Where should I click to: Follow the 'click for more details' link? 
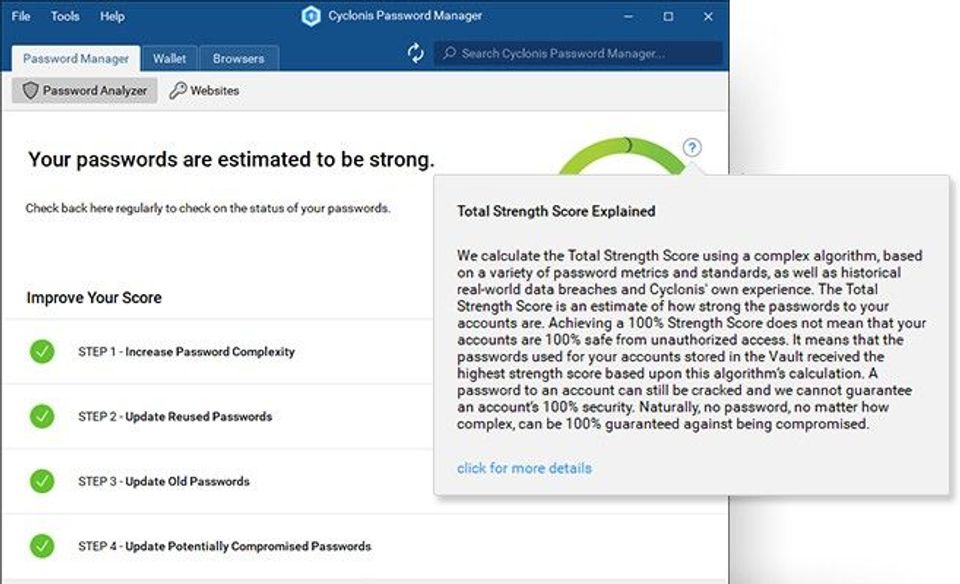(524, 468)
